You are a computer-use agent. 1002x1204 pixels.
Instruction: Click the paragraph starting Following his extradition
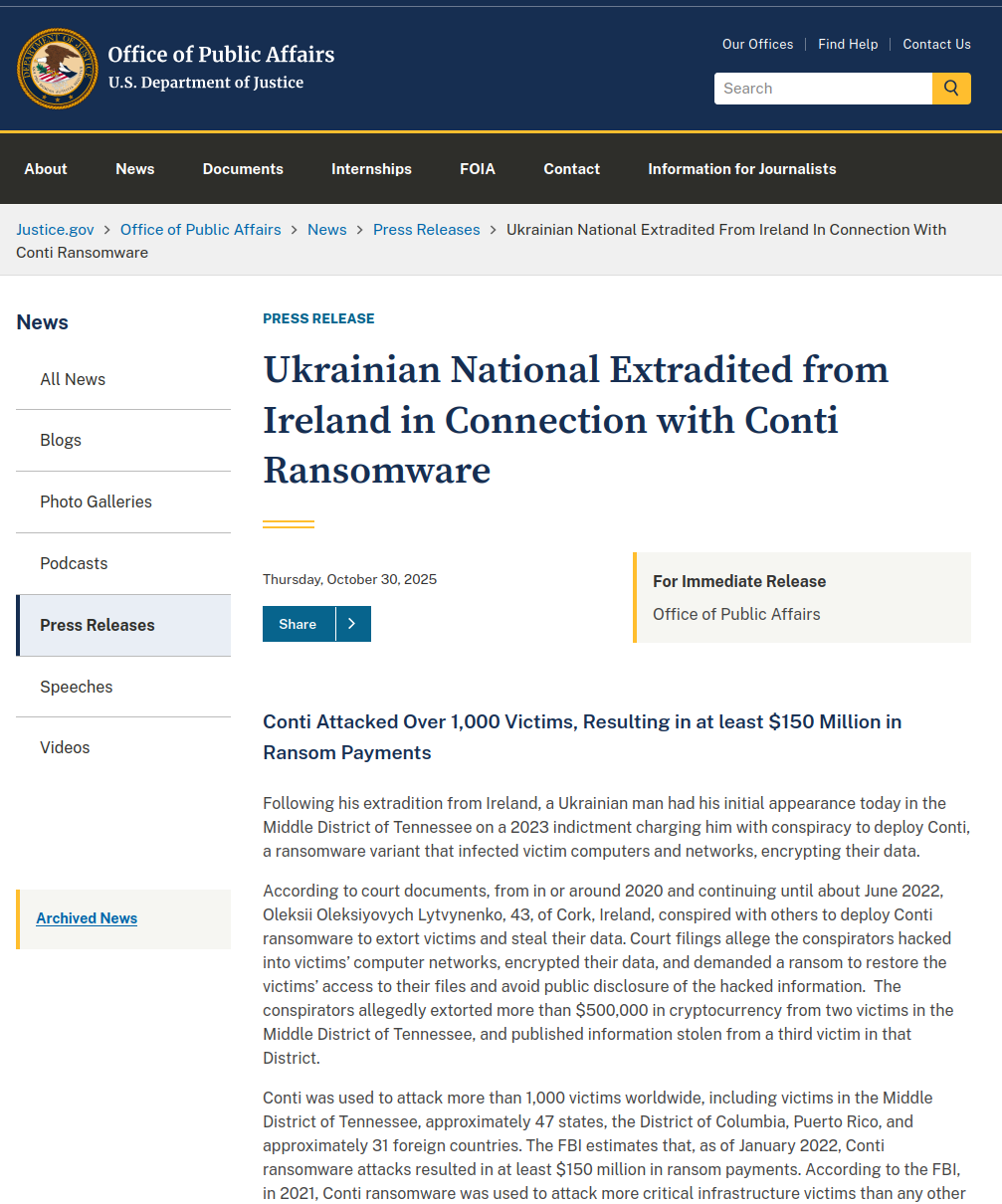pos(616,828)
